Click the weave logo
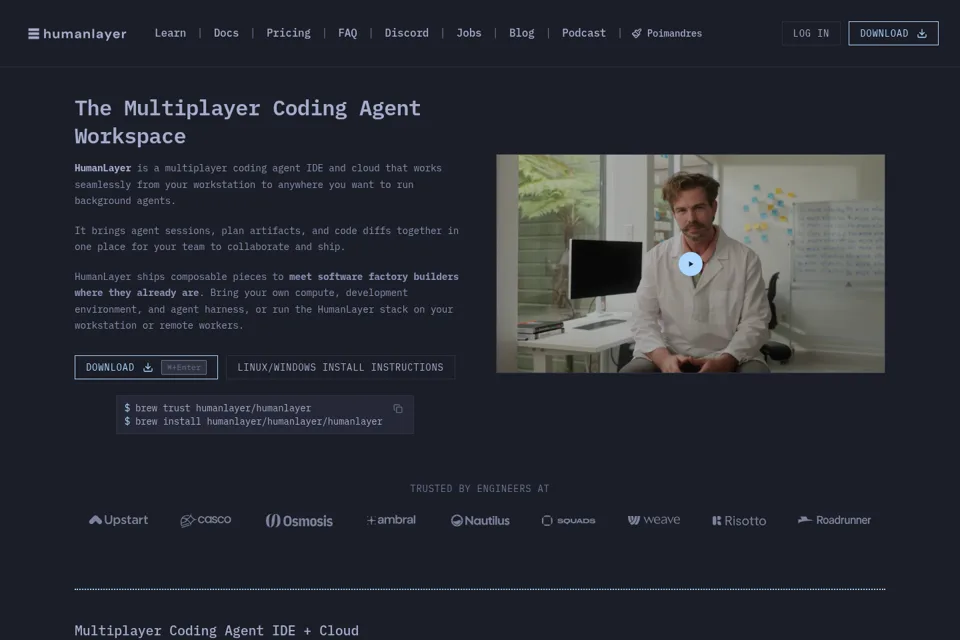The image size is (960, 640). (x=654, y=520)
